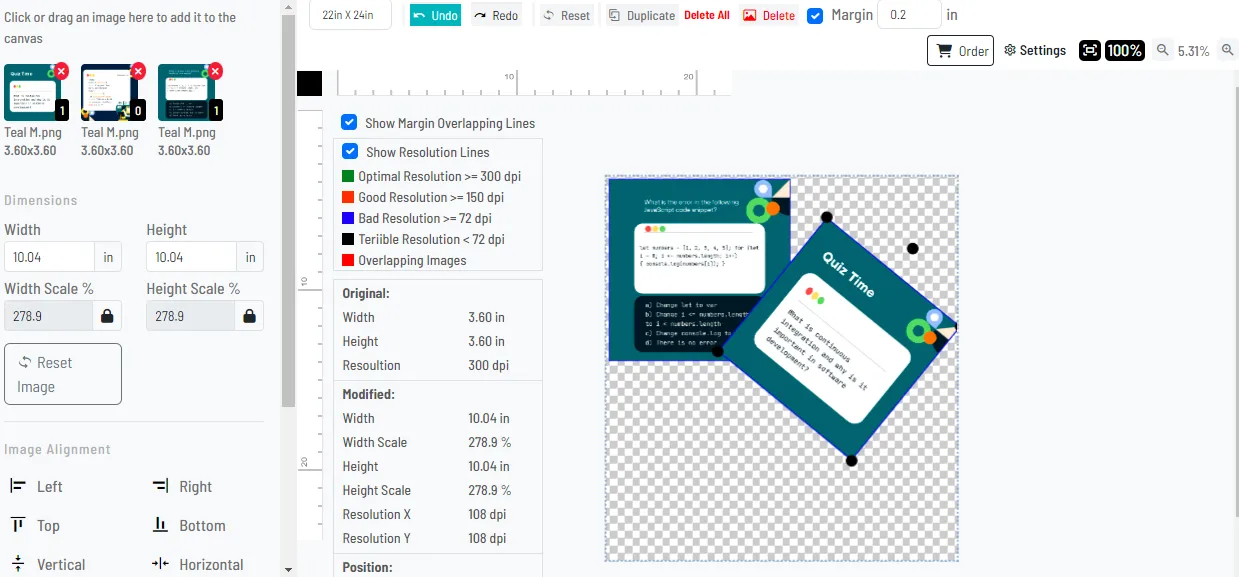Click the zoom out magnifier icon

(x=1162, y=51)
